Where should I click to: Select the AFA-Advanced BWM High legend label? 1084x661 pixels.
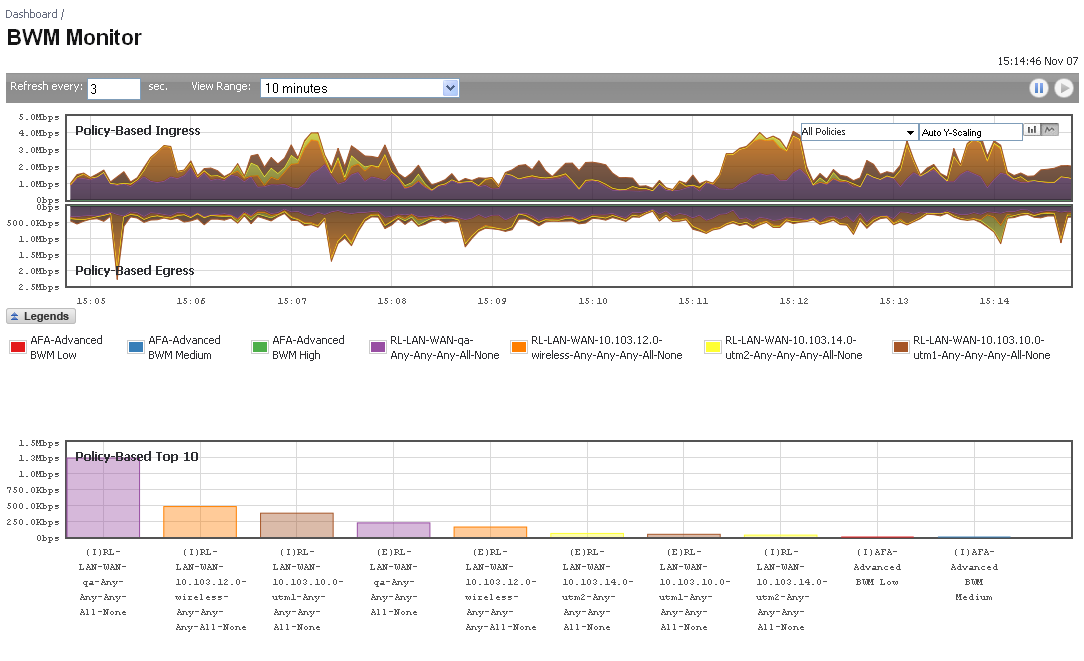pyautogui.click(x=308, y=347)
